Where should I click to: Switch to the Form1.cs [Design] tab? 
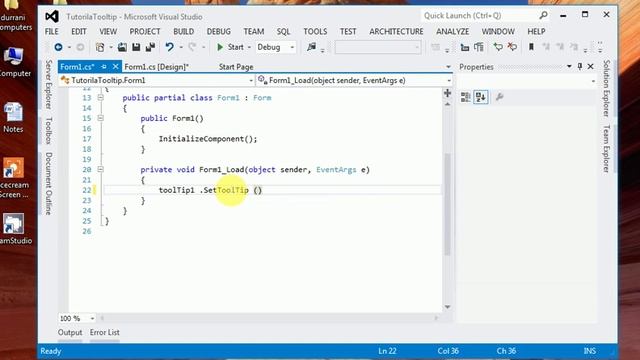pos(156,67)
